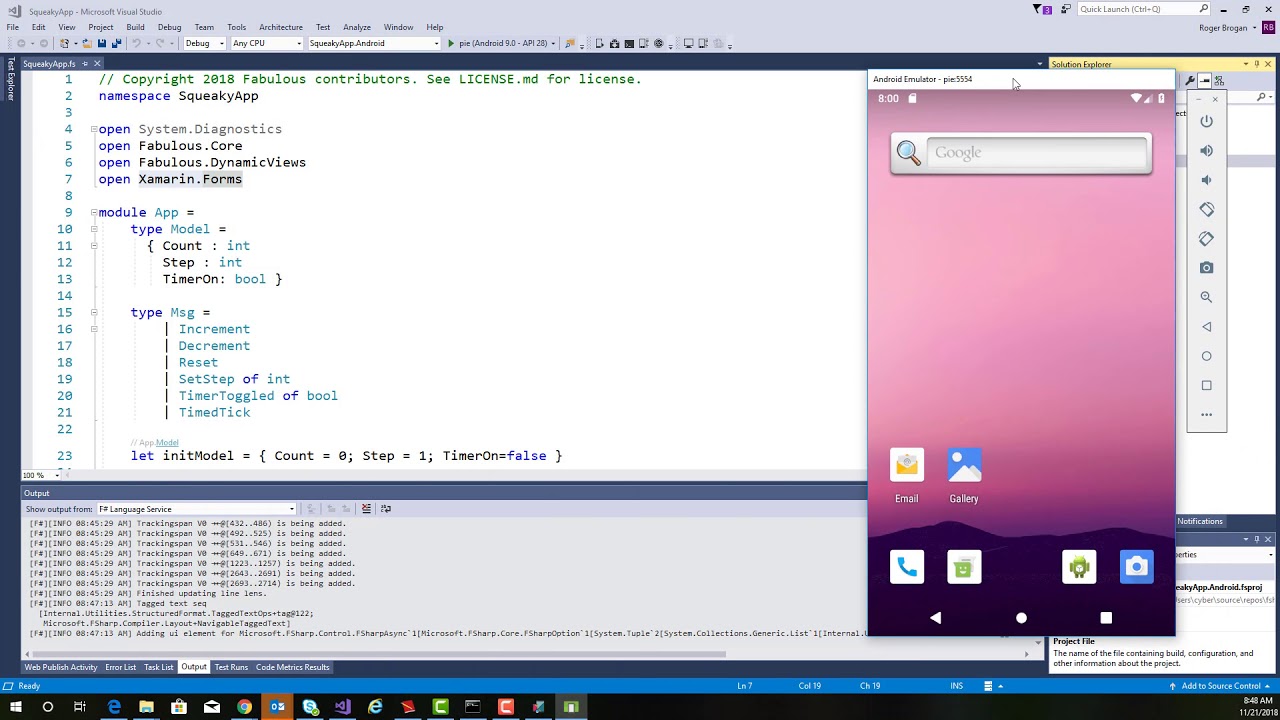The height and width of the screenshot is (720, 1280).
Task: Toggle word wrap in Output pane
Action: [386, 509]
